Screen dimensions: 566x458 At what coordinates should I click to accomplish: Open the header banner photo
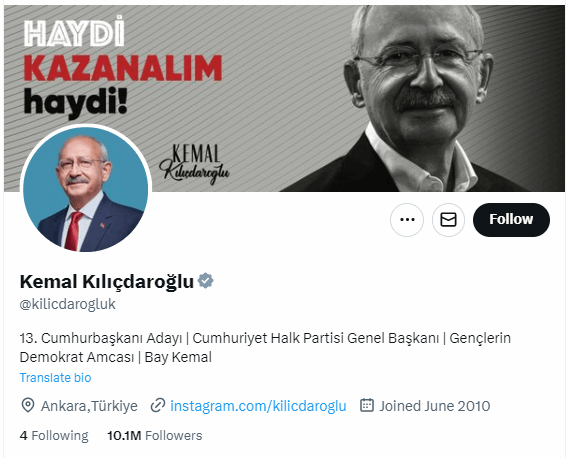click(x=284, y=98)
